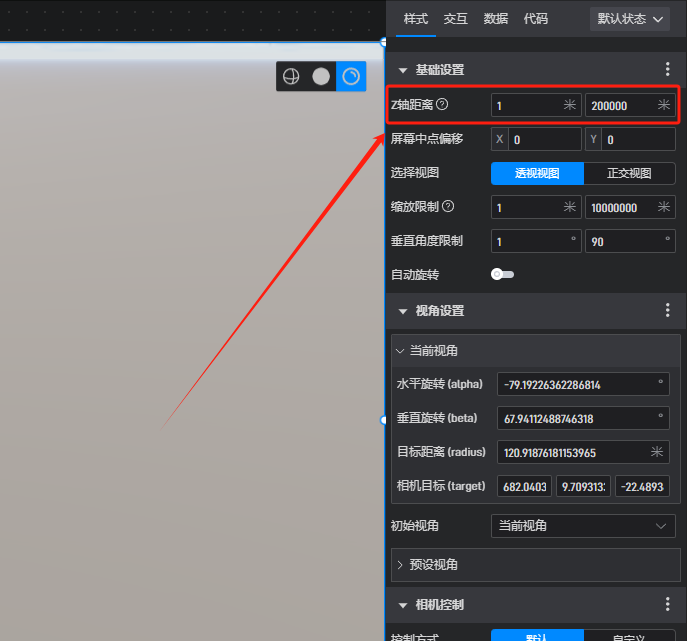Image resolution: width=687 pixels, height=641 pixels.
Task: Click 缩放限制 maximum field showing 10000000
Action: point(630,207)
